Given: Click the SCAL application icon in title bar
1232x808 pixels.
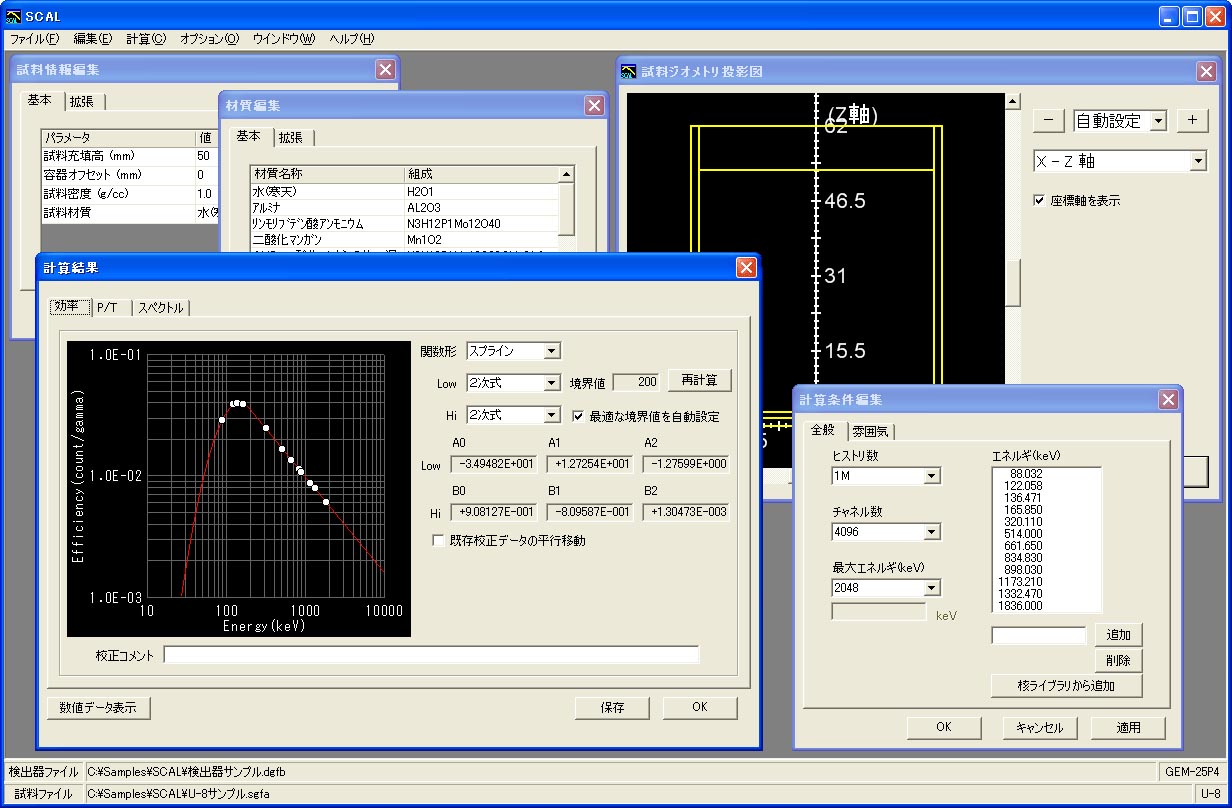Looking at the screenshot, I should point(12,15).
